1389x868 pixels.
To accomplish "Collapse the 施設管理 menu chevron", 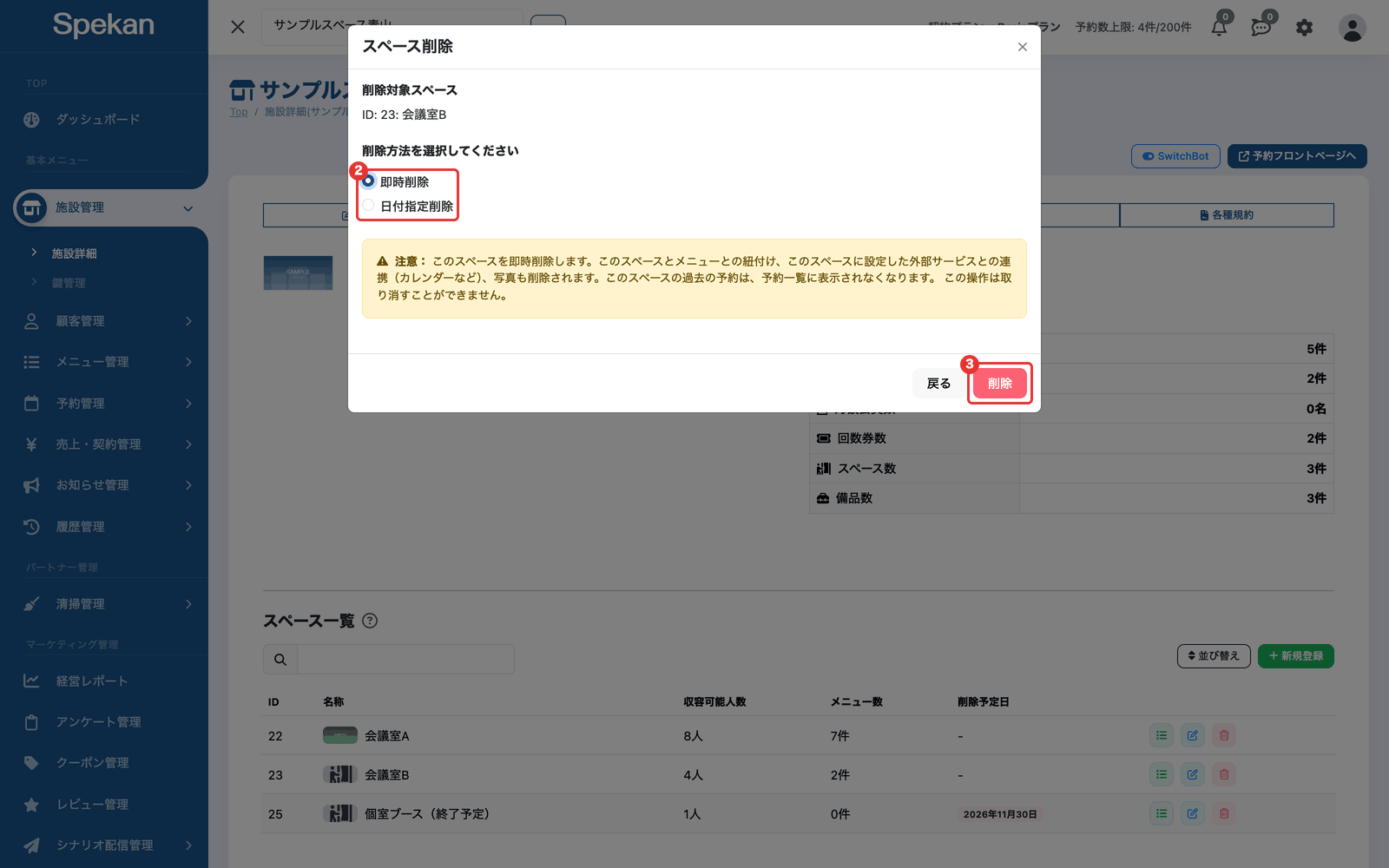I will click(x=188, y=208).
